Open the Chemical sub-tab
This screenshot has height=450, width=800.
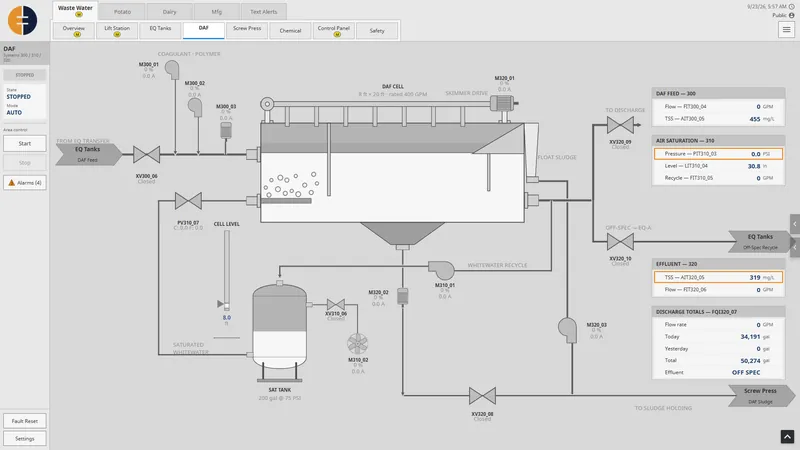pos(290,31)
